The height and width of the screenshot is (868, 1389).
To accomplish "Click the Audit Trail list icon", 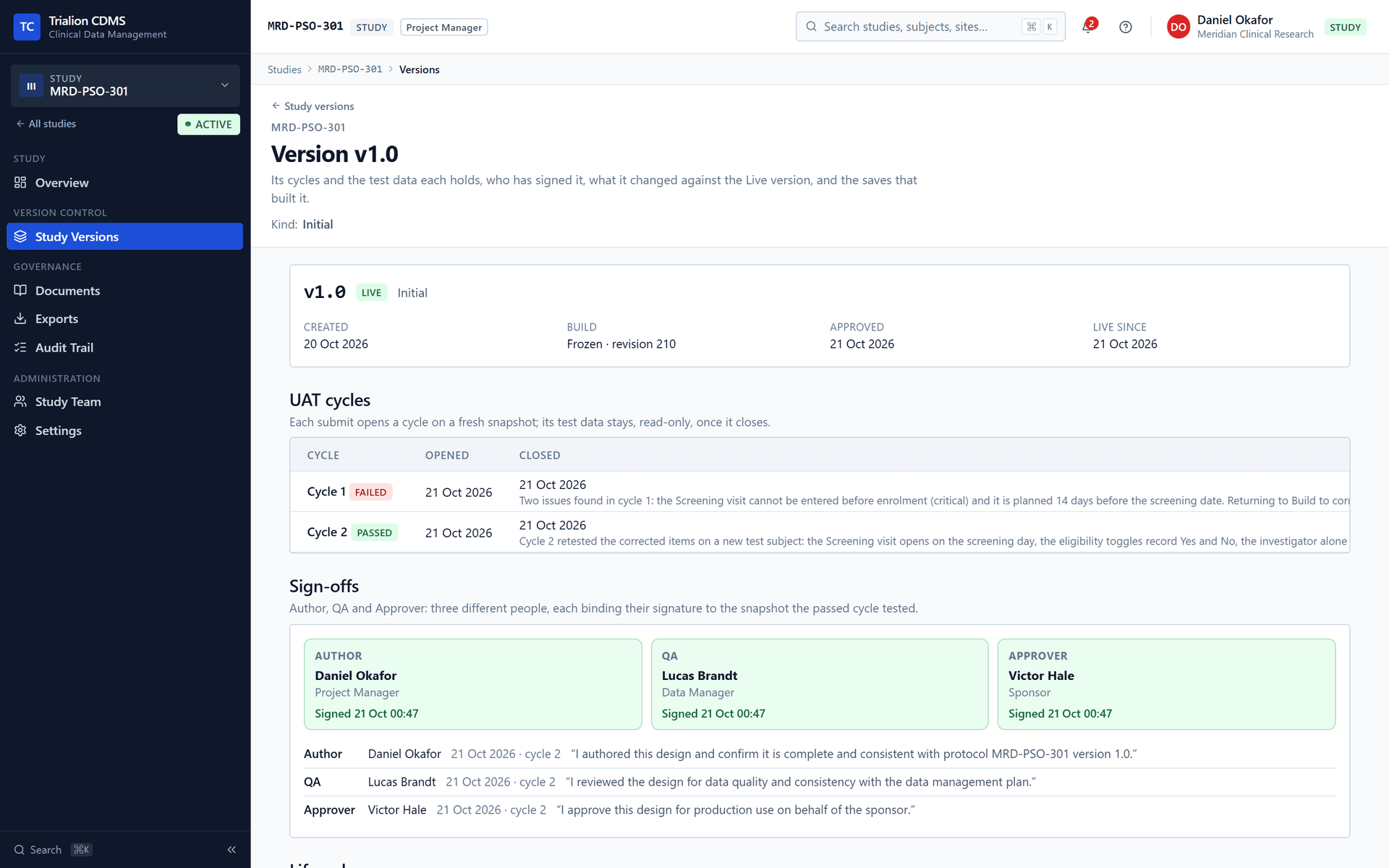I will (20, 347).
